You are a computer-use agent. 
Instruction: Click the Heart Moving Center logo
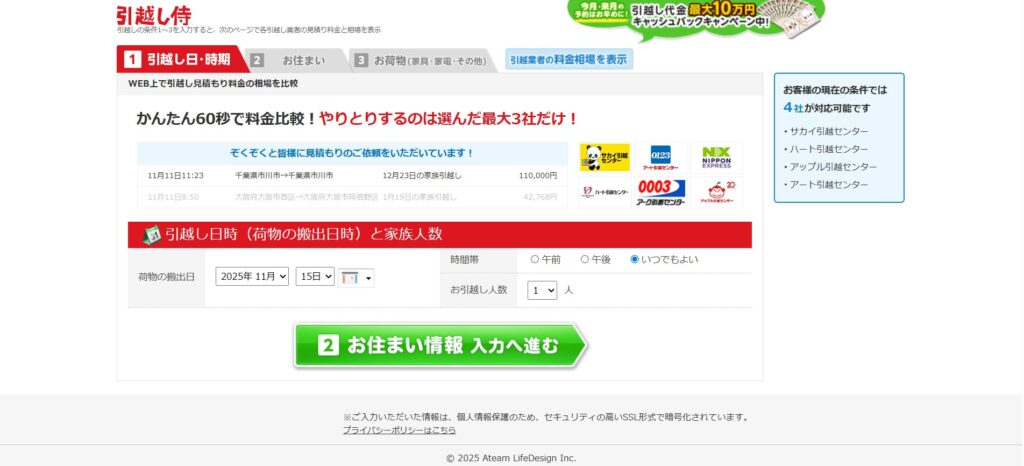pos(605,192)
